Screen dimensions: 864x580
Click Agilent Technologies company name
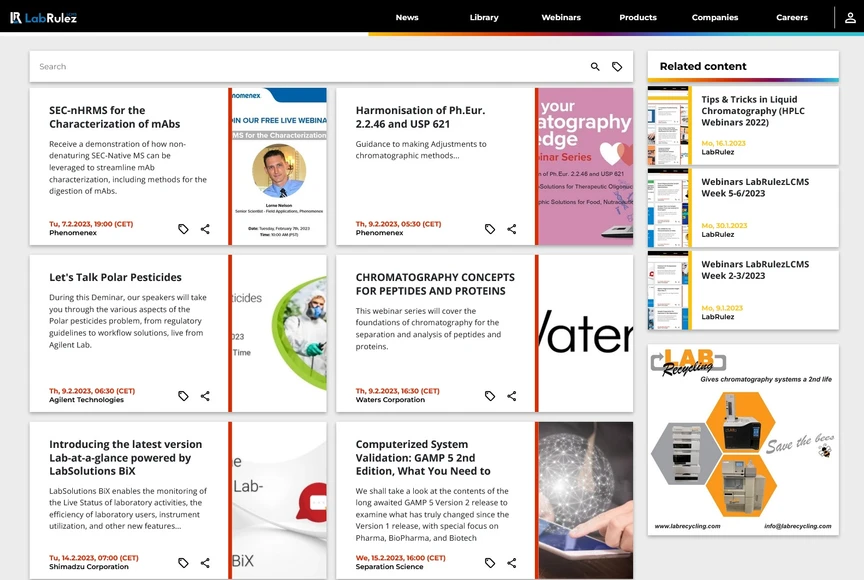87,400
